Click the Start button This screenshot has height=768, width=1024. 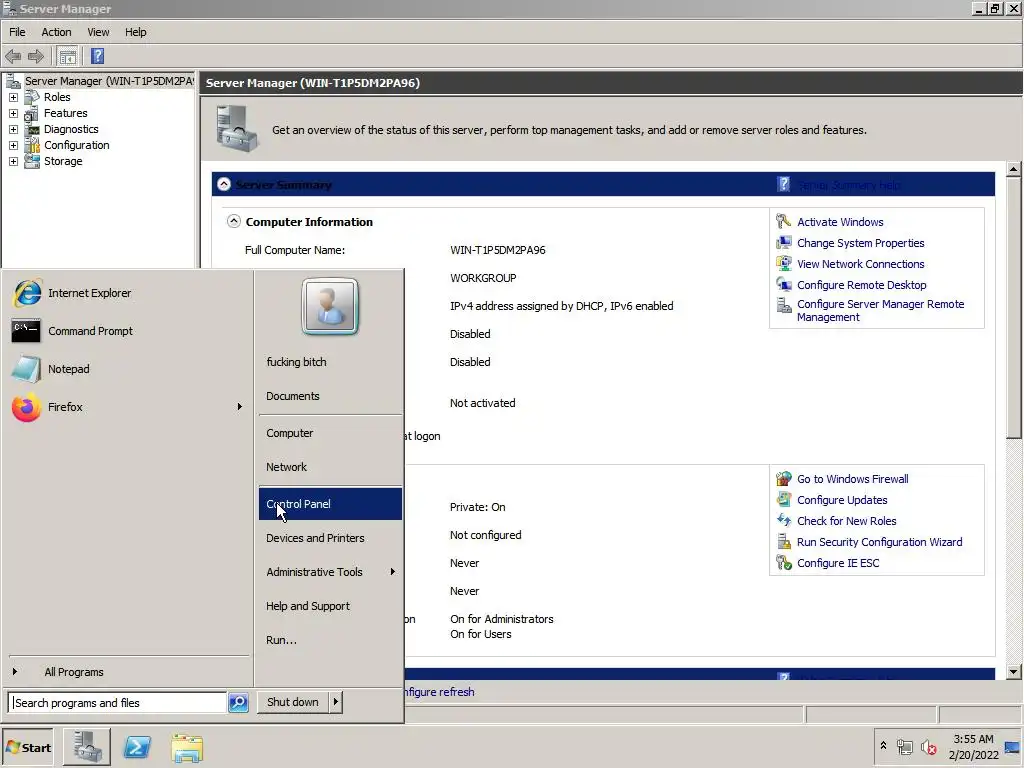click(27, 748)
